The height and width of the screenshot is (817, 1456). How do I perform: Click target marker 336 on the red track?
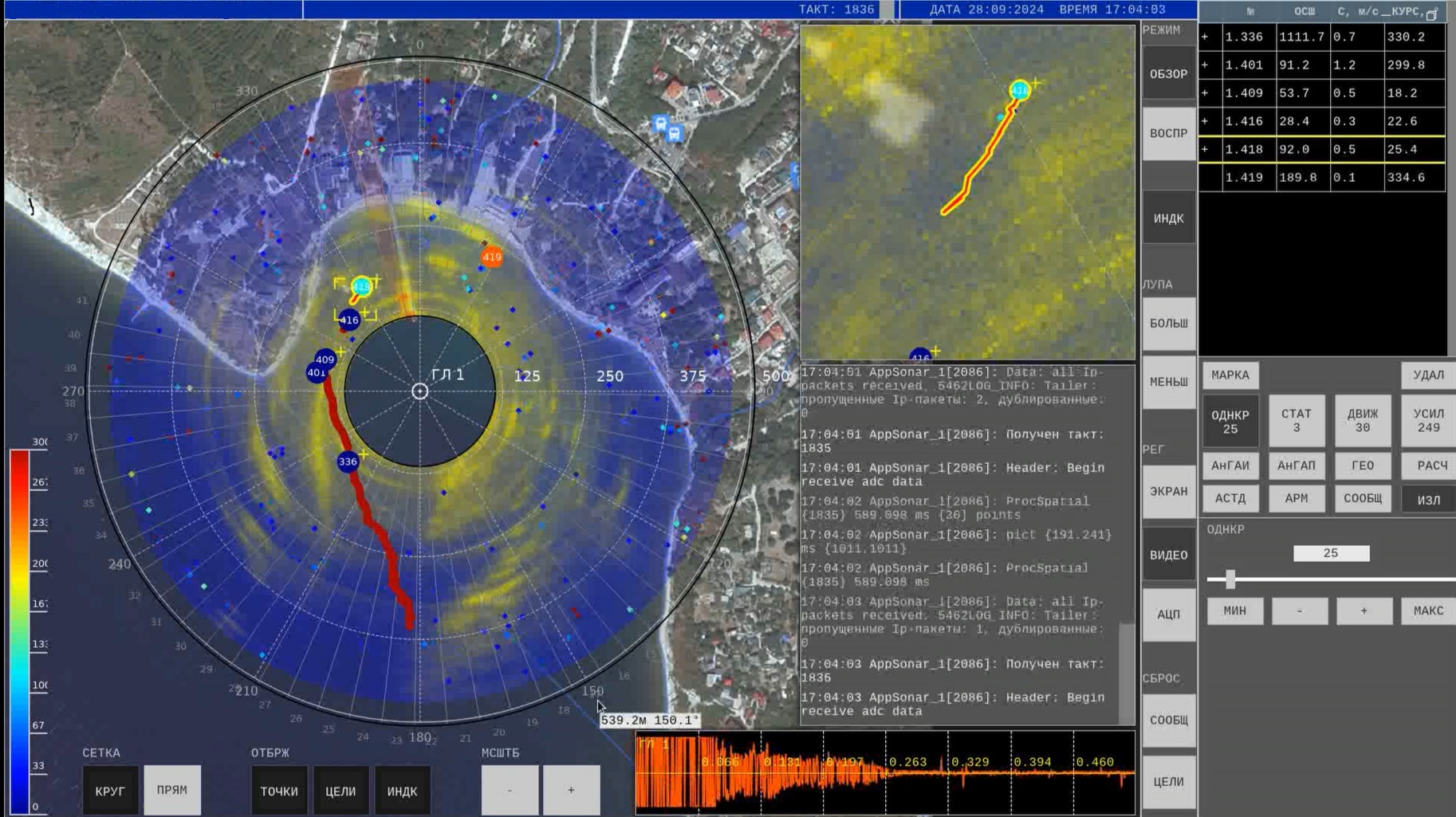[x=348, y=462]
